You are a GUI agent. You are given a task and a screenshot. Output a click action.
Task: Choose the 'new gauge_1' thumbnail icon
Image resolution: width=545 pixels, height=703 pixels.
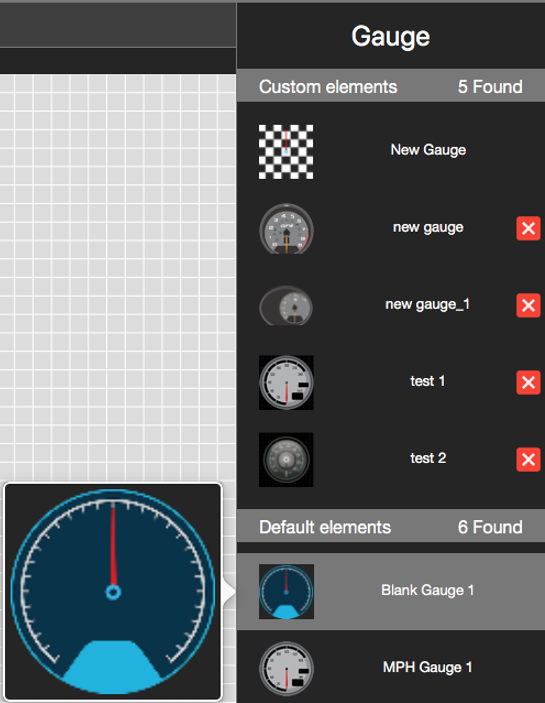tap(286, 305)
